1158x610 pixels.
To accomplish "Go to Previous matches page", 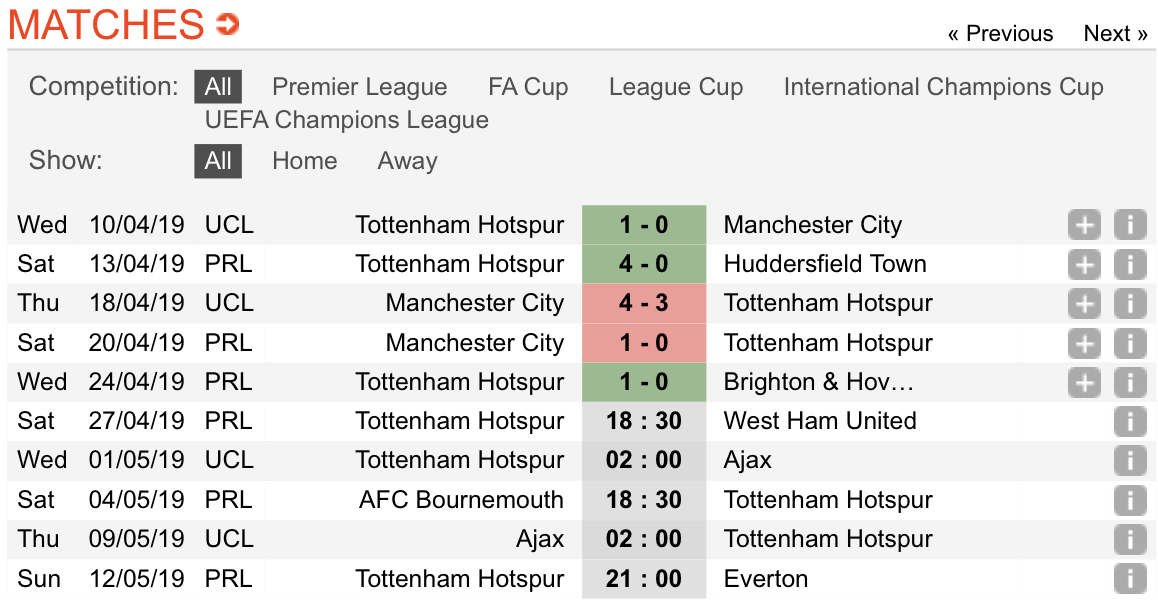I will pos(1001,33).
